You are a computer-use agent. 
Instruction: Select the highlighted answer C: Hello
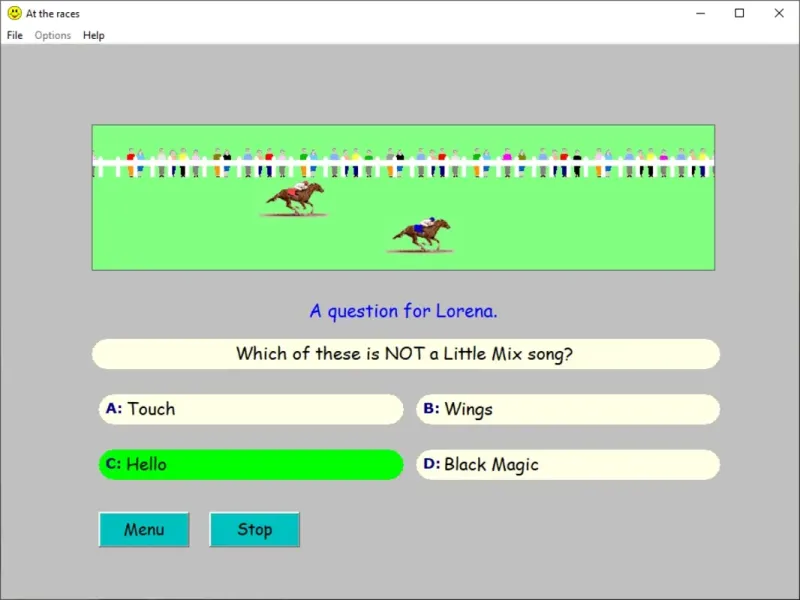coord(251,464)
